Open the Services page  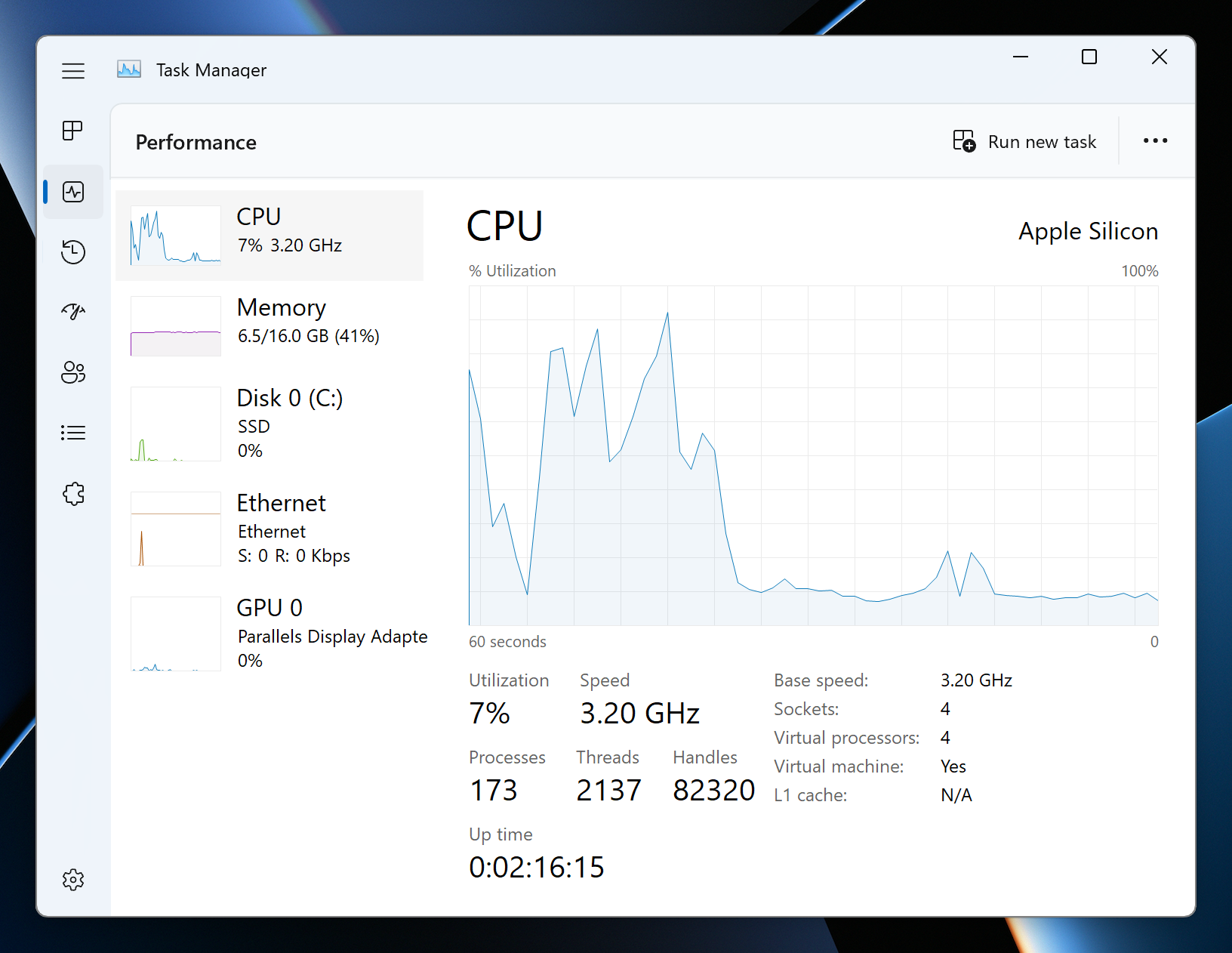point(73,494)
